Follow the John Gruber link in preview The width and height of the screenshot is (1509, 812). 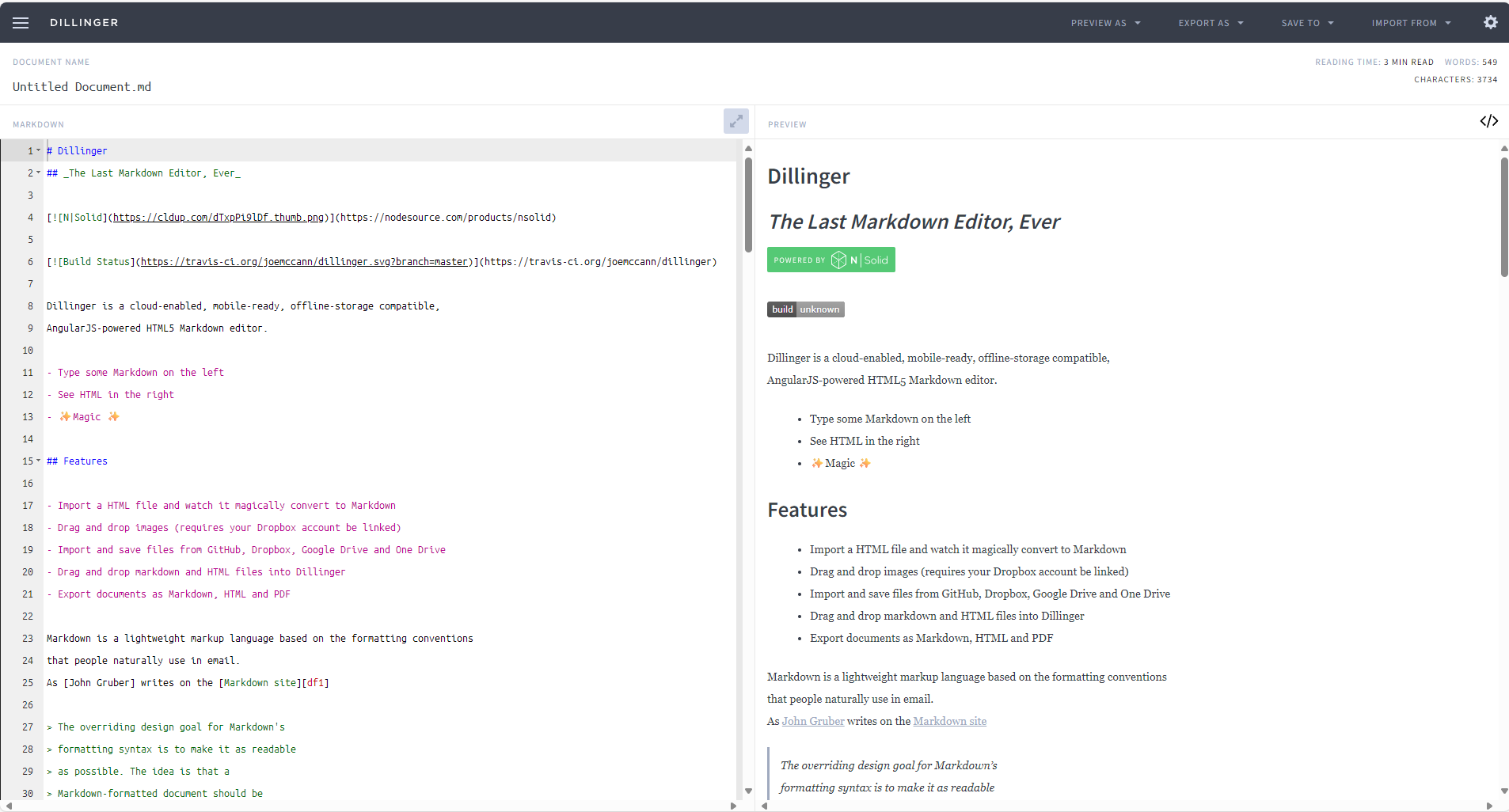point(813,721)
